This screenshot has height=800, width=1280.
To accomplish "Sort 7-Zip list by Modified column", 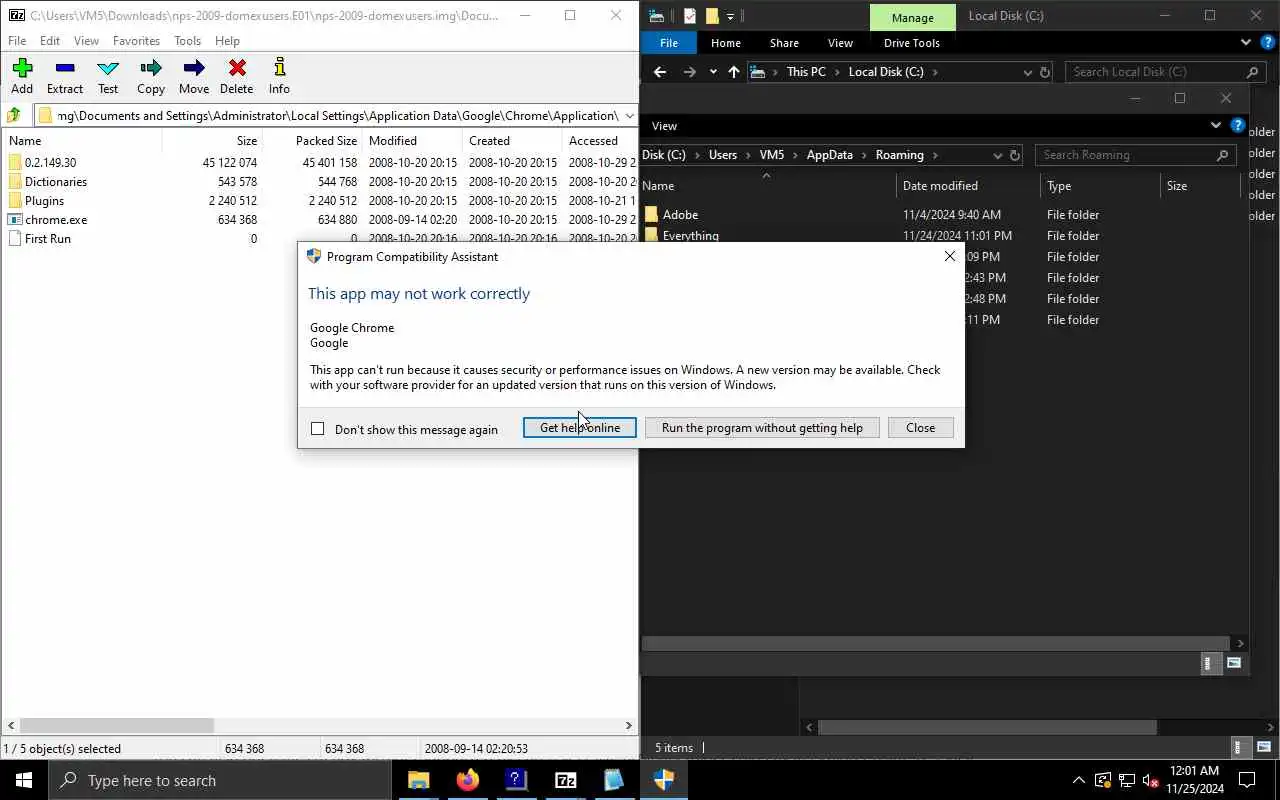I will [x=412, y=141].
